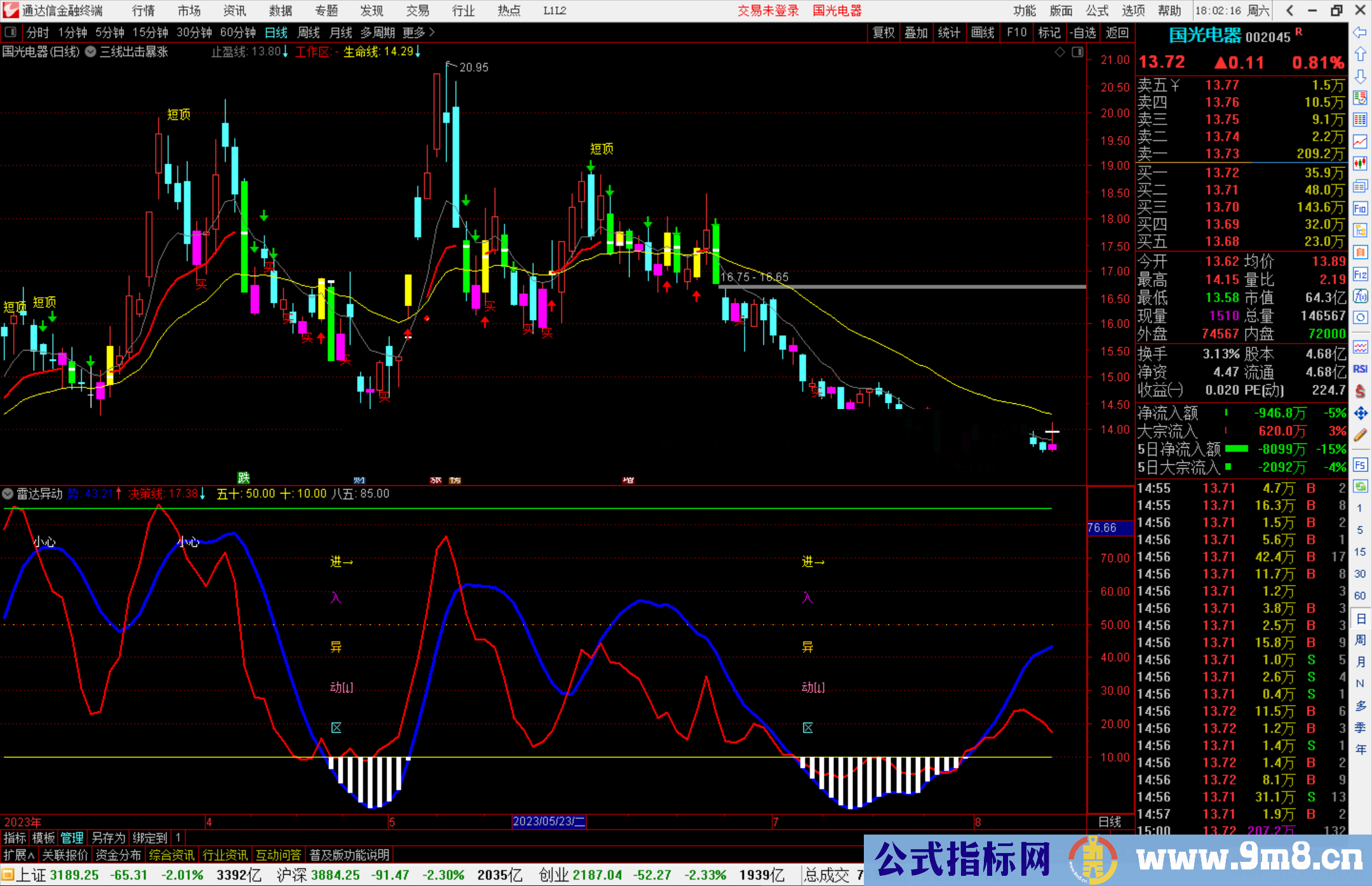
Task: Open the 市场 menu
Action: [189, 11]
